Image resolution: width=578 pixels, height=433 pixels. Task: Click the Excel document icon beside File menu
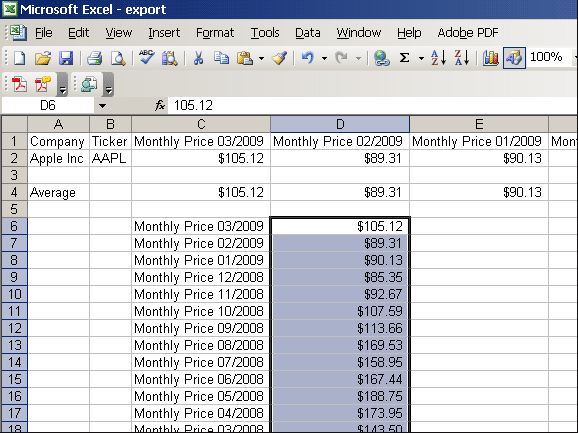pyautogui.click(x=18, y=32)
